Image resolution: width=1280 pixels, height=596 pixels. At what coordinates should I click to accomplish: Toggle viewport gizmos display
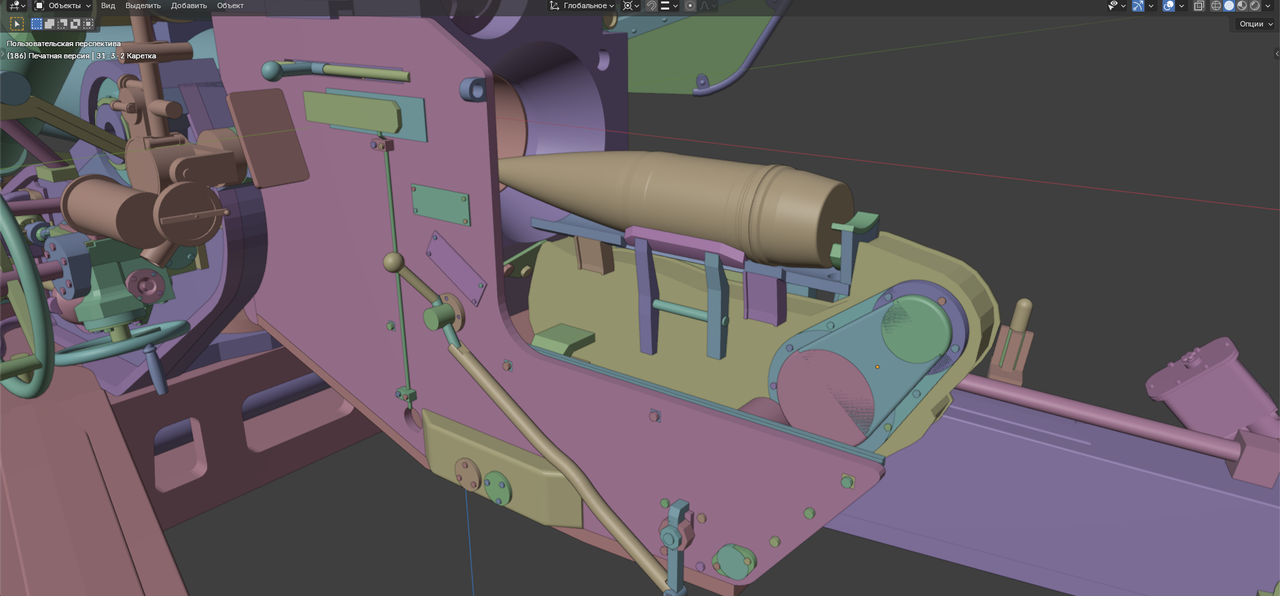1138,6
